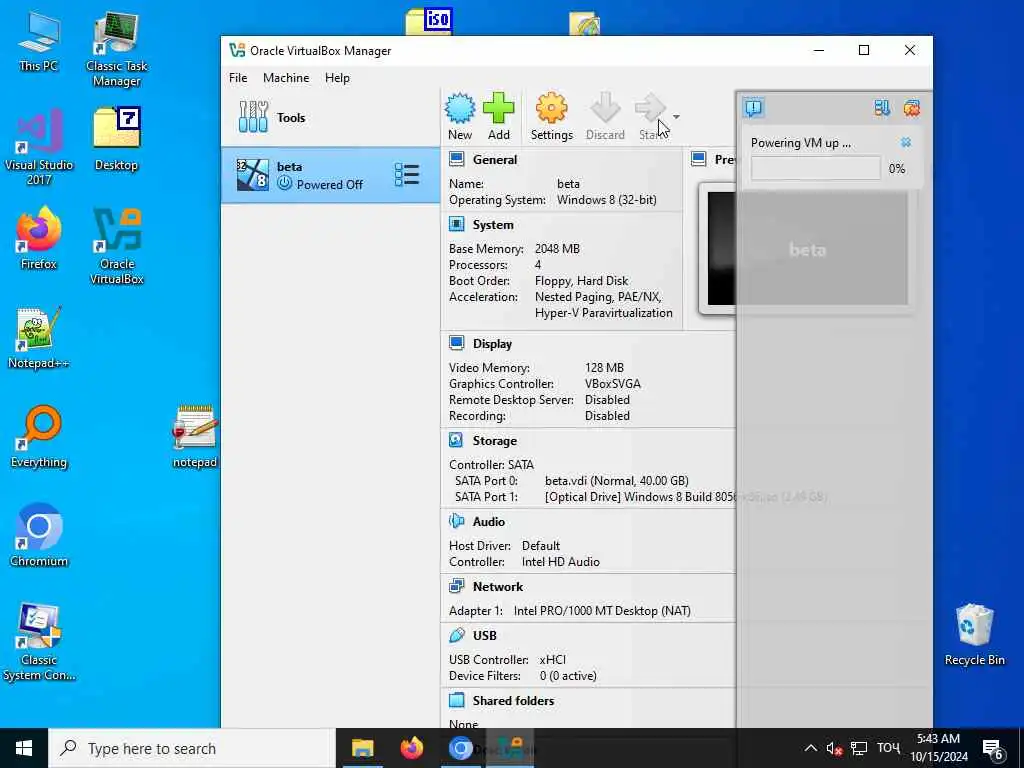
Task: Select the beta virtual machine entry
Action: pyautogui.click(x=330, y=175)
